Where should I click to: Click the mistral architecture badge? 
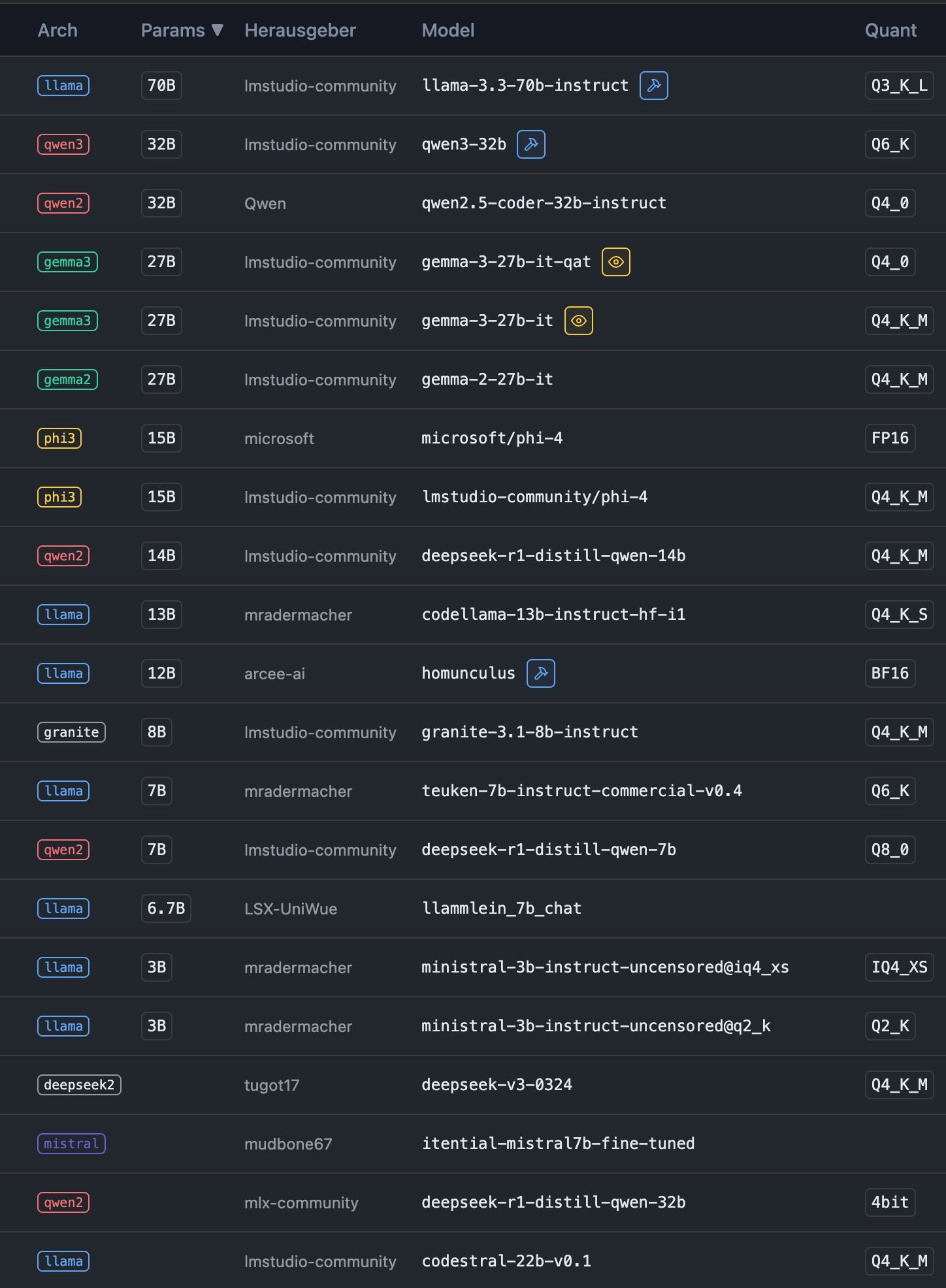point(71,1144)
